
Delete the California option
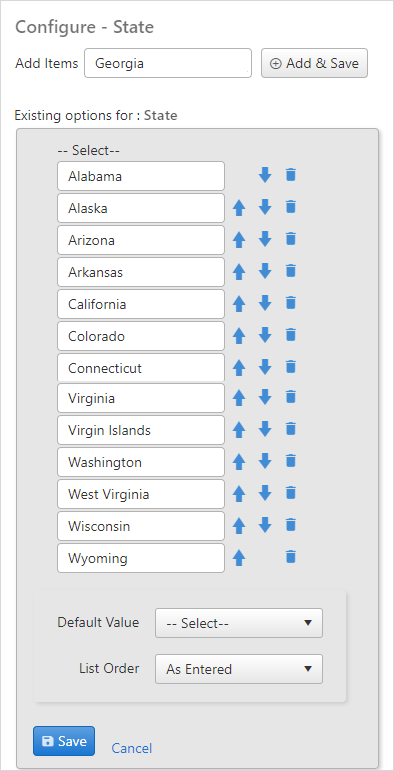tap(291, 303)
